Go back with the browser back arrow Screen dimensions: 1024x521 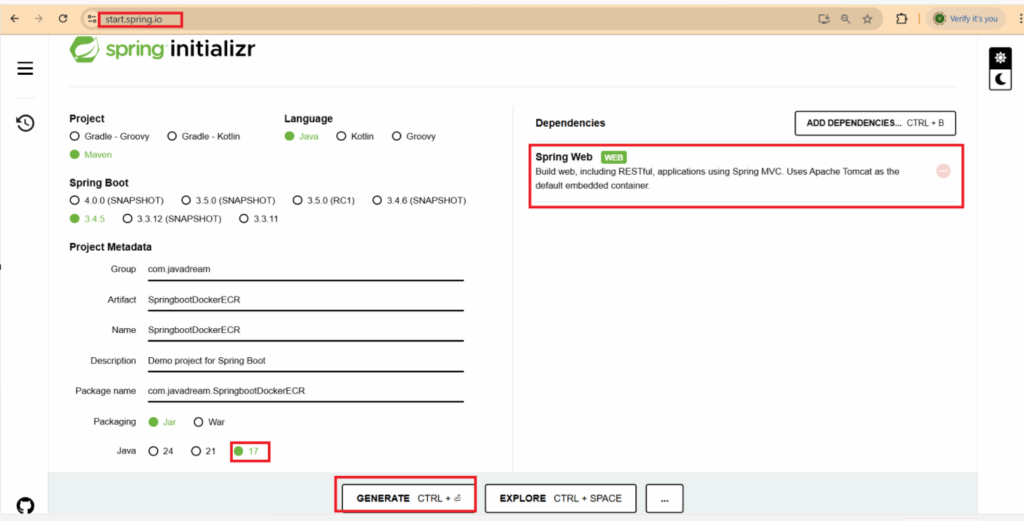[14, 19]
